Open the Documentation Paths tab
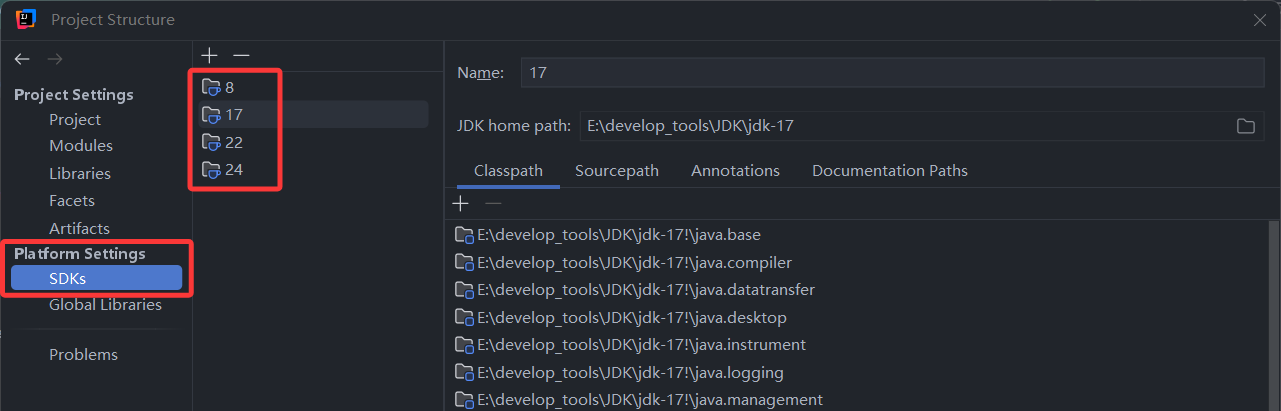The height and width of the screenshot is (411, 1281). point(889,171)
